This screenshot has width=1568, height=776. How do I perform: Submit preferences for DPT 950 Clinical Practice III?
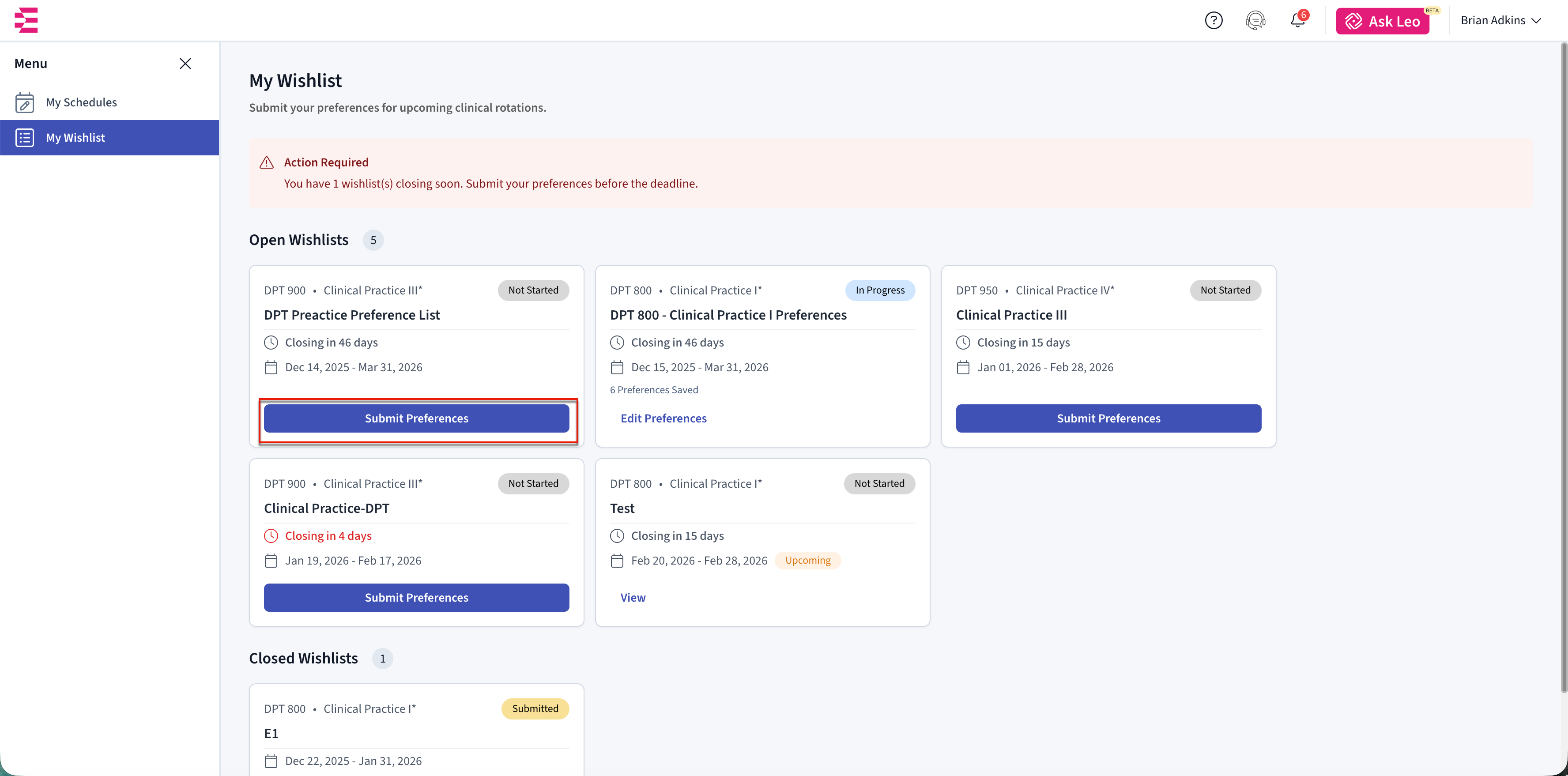click(x=1108, y=418)
